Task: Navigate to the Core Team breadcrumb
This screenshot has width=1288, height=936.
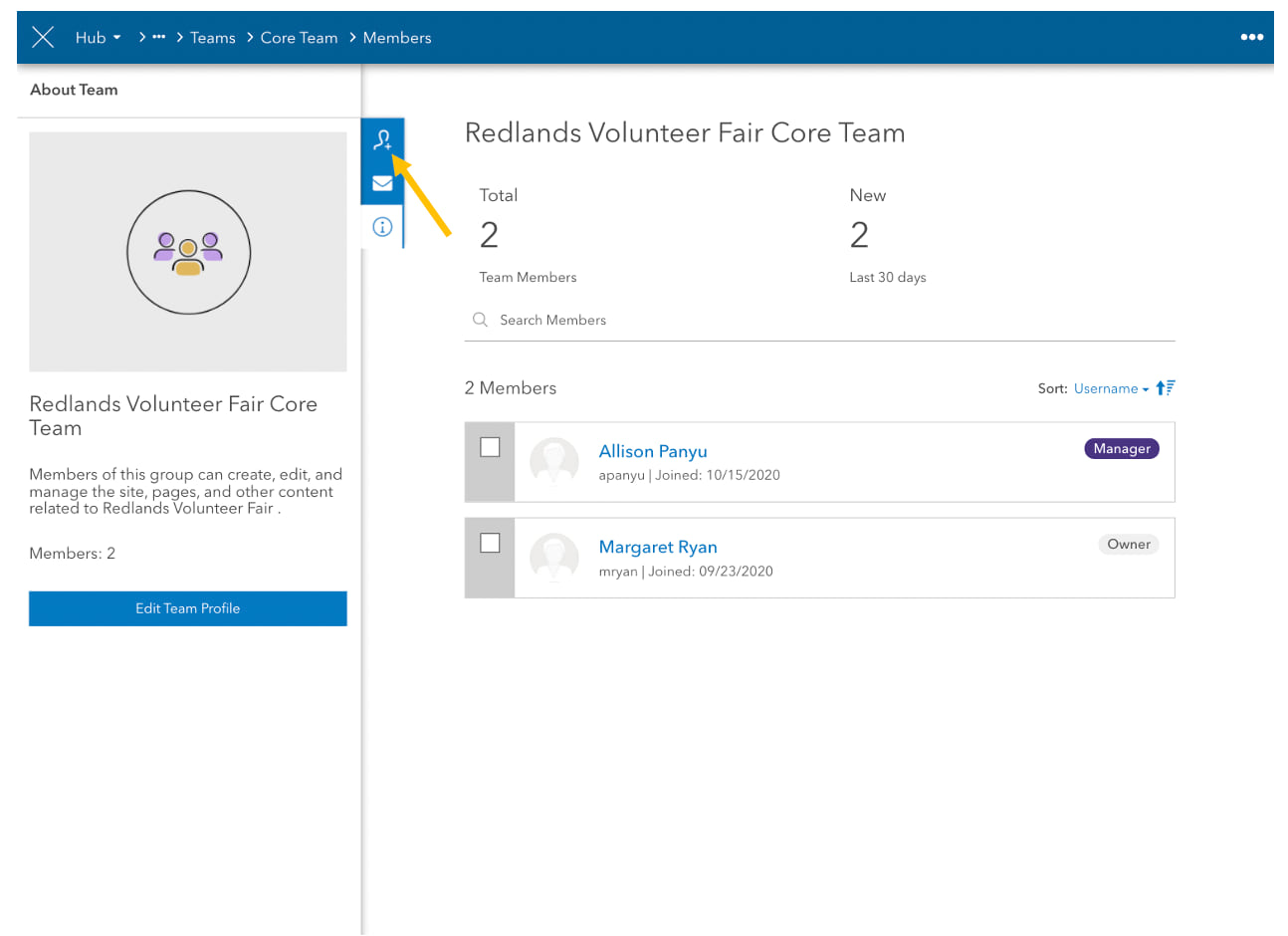Action: click(x=299, y=38)
